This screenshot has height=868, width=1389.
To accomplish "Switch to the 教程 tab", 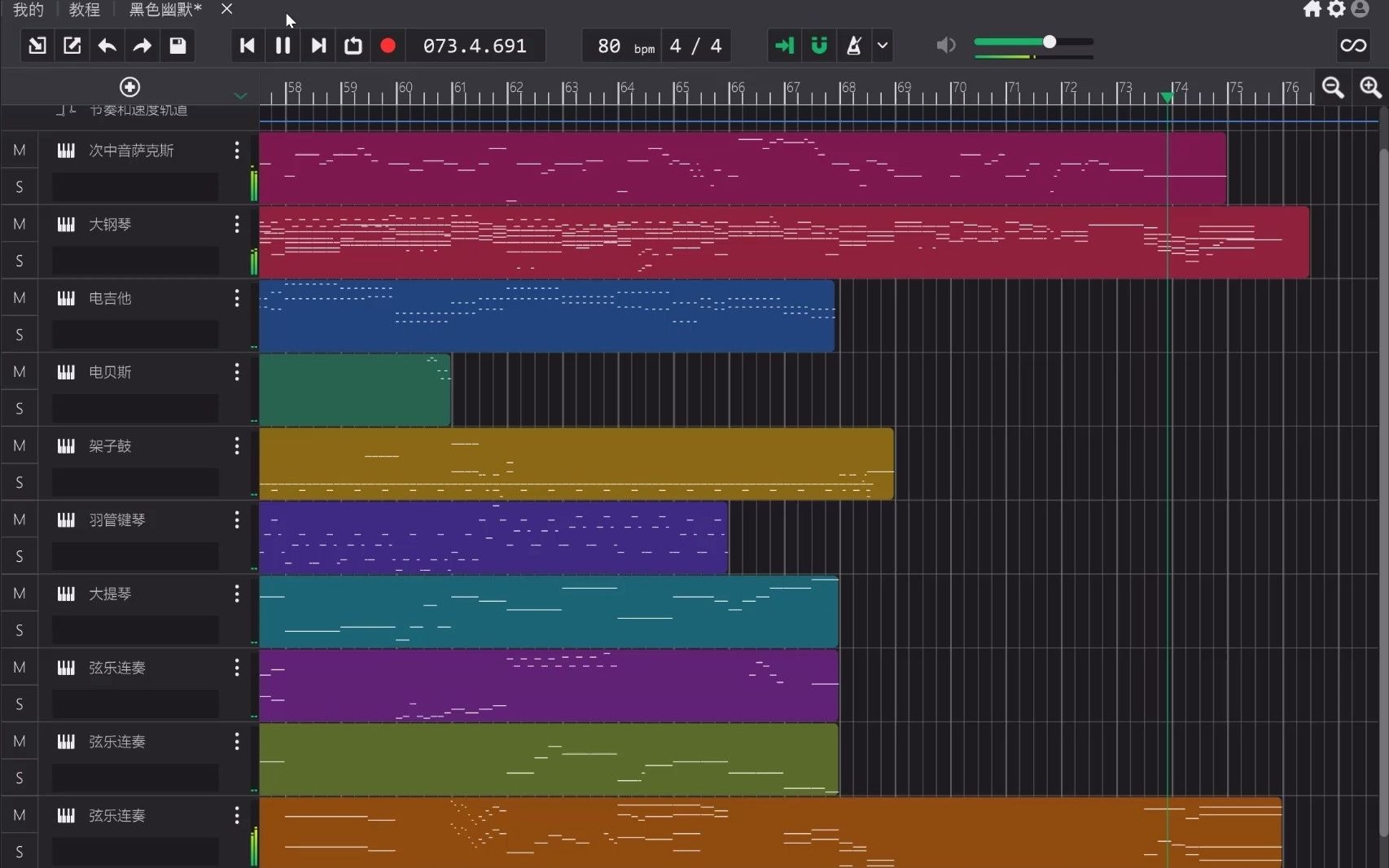I will (85, 9).
